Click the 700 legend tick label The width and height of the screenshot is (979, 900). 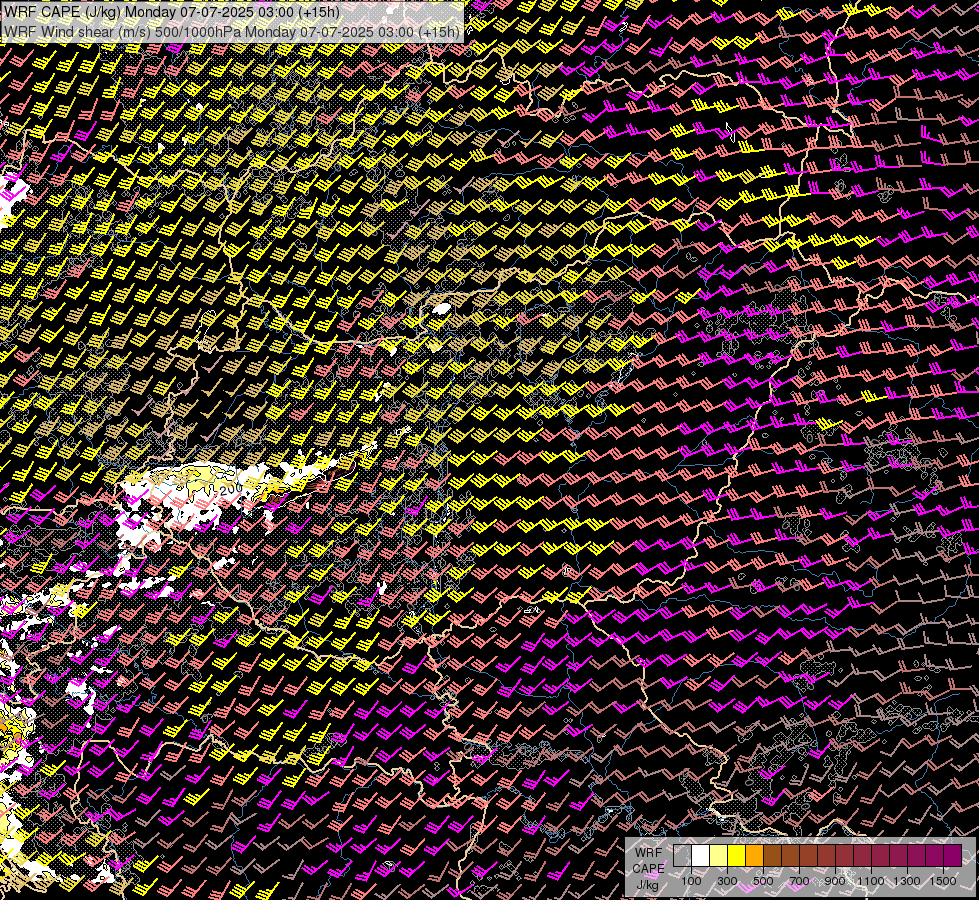[x=799, y=881]
